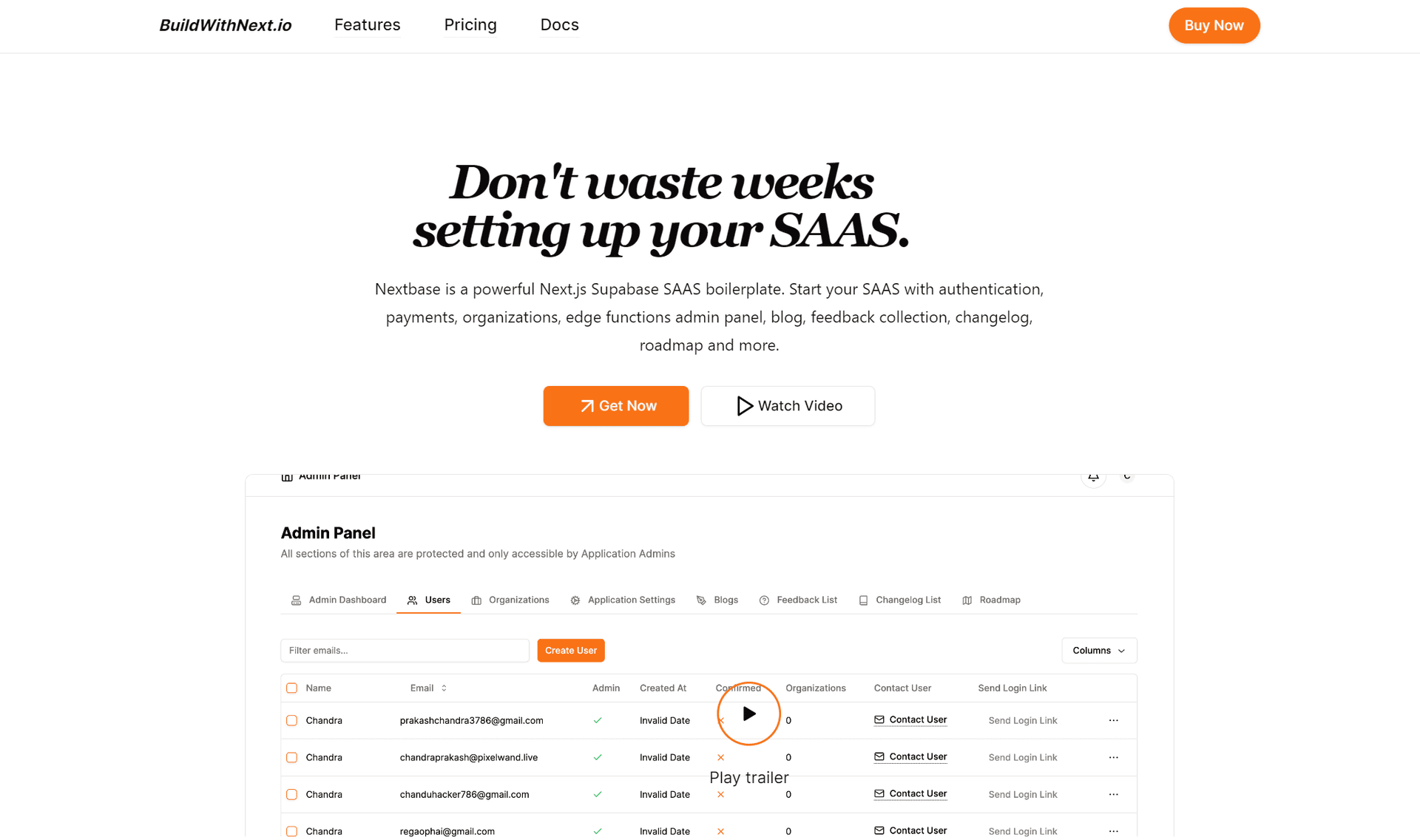Screen dimensions: 1420x840
Task: Click the Changelog List icon
Action: [x=862, y=599]
